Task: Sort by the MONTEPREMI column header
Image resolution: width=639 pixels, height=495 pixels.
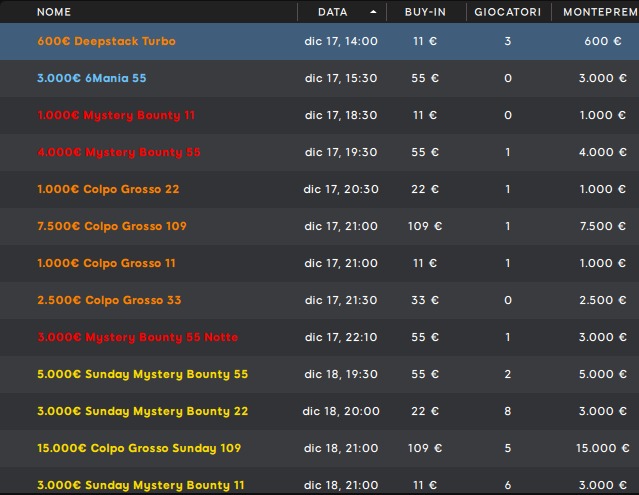Action: [x=601, y=12]
